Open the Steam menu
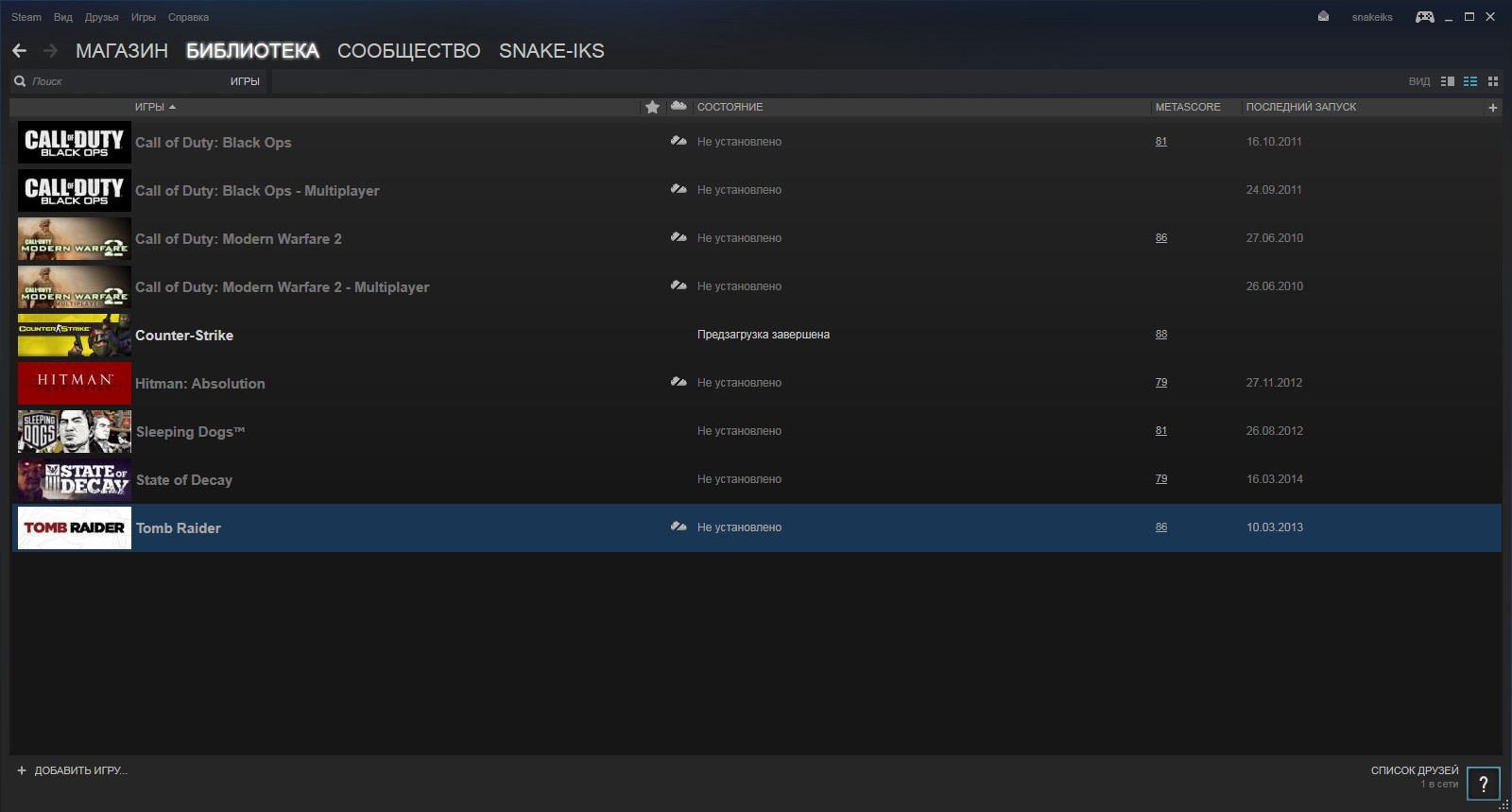 click(26, 17)
